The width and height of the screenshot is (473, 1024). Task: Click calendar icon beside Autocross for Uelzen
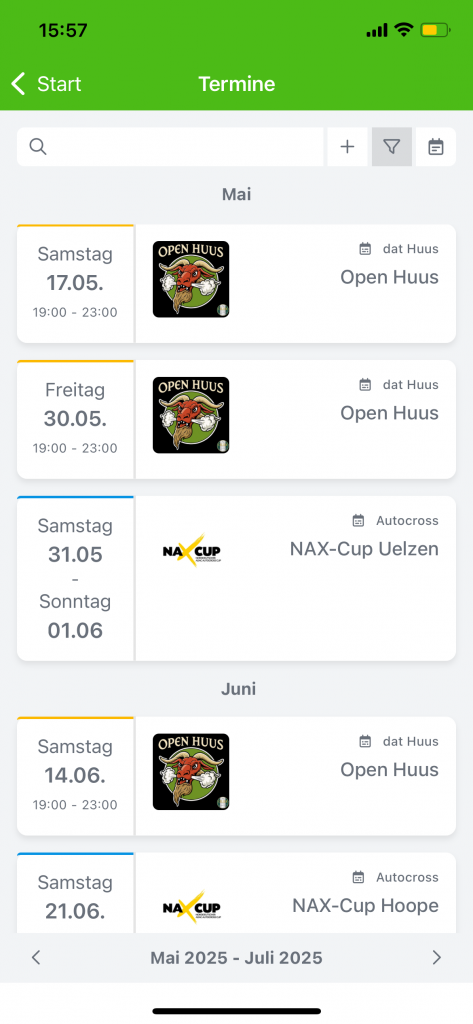pyautogui.click(x=358, y=520)
